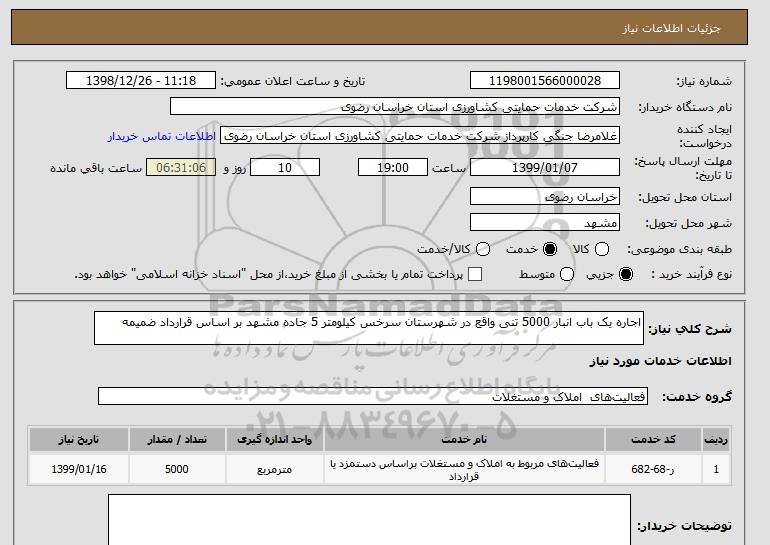Click the توضیحات خریدار text area
The width and height of the screenshot is (770, 545).
(x=369, y=520)
